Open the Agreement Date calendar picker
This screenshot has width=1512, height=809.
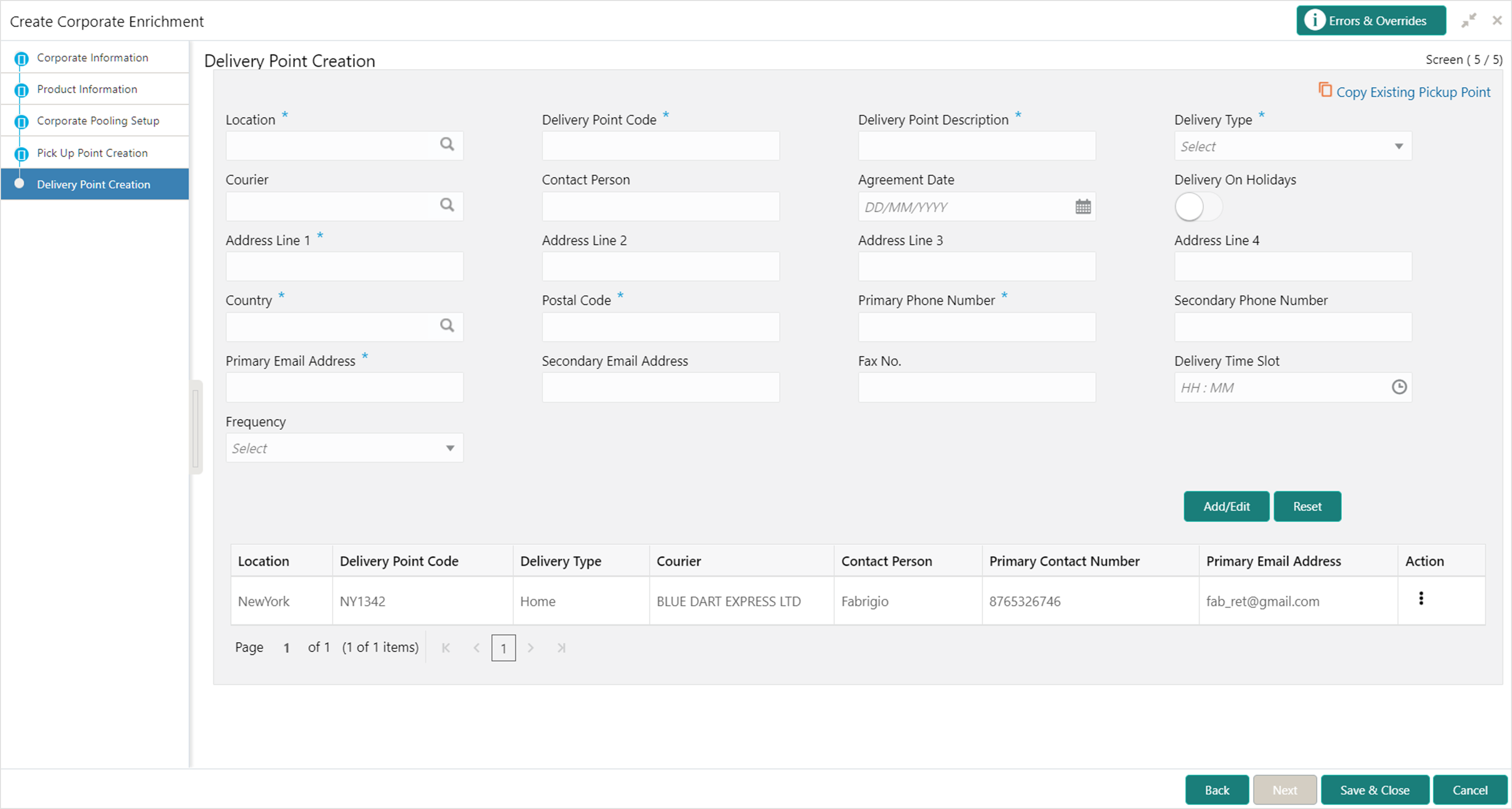tap(1083, 206)
